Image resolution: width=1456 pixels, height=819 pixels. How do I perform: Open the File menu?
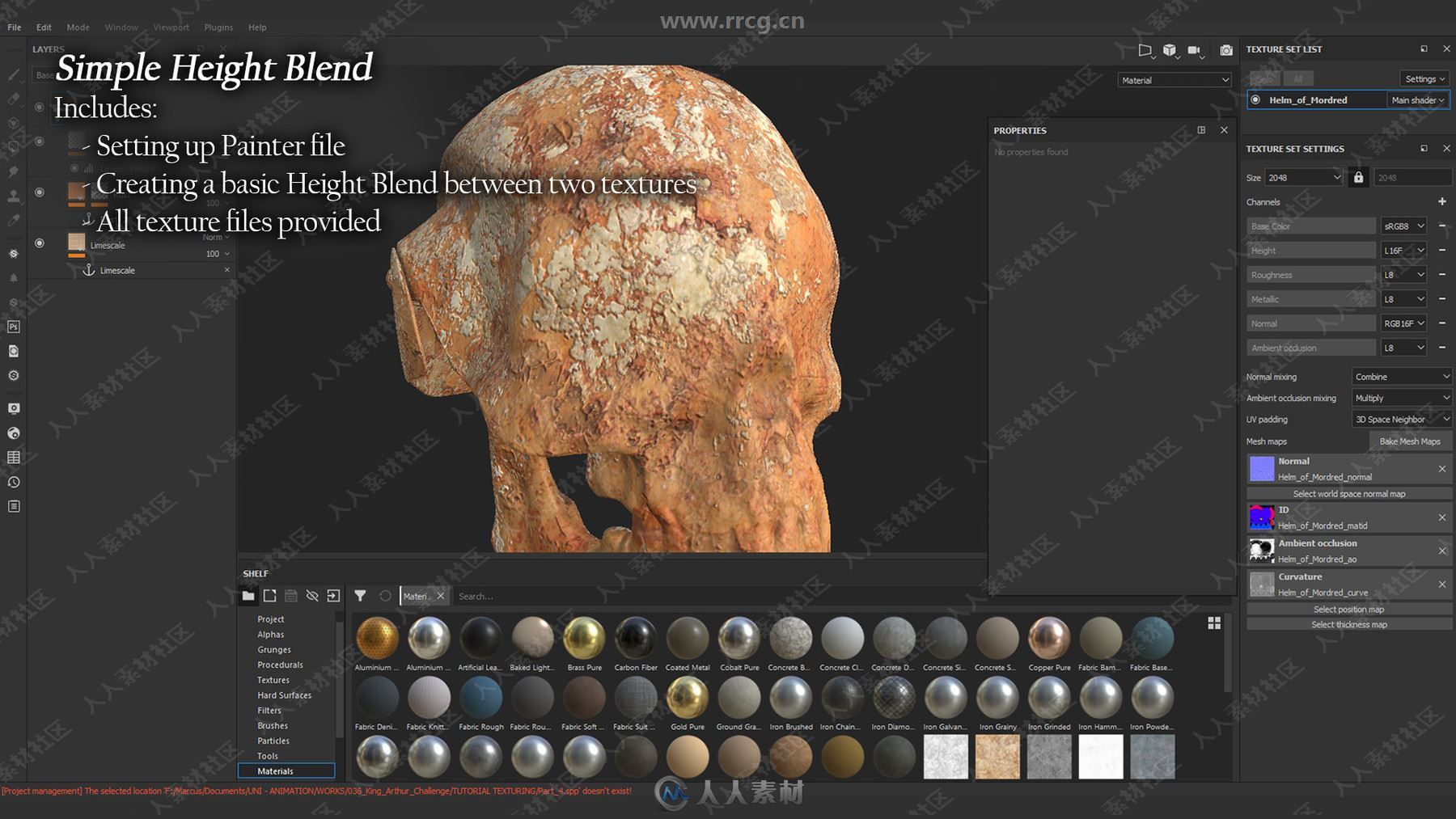tap(15, 27)
